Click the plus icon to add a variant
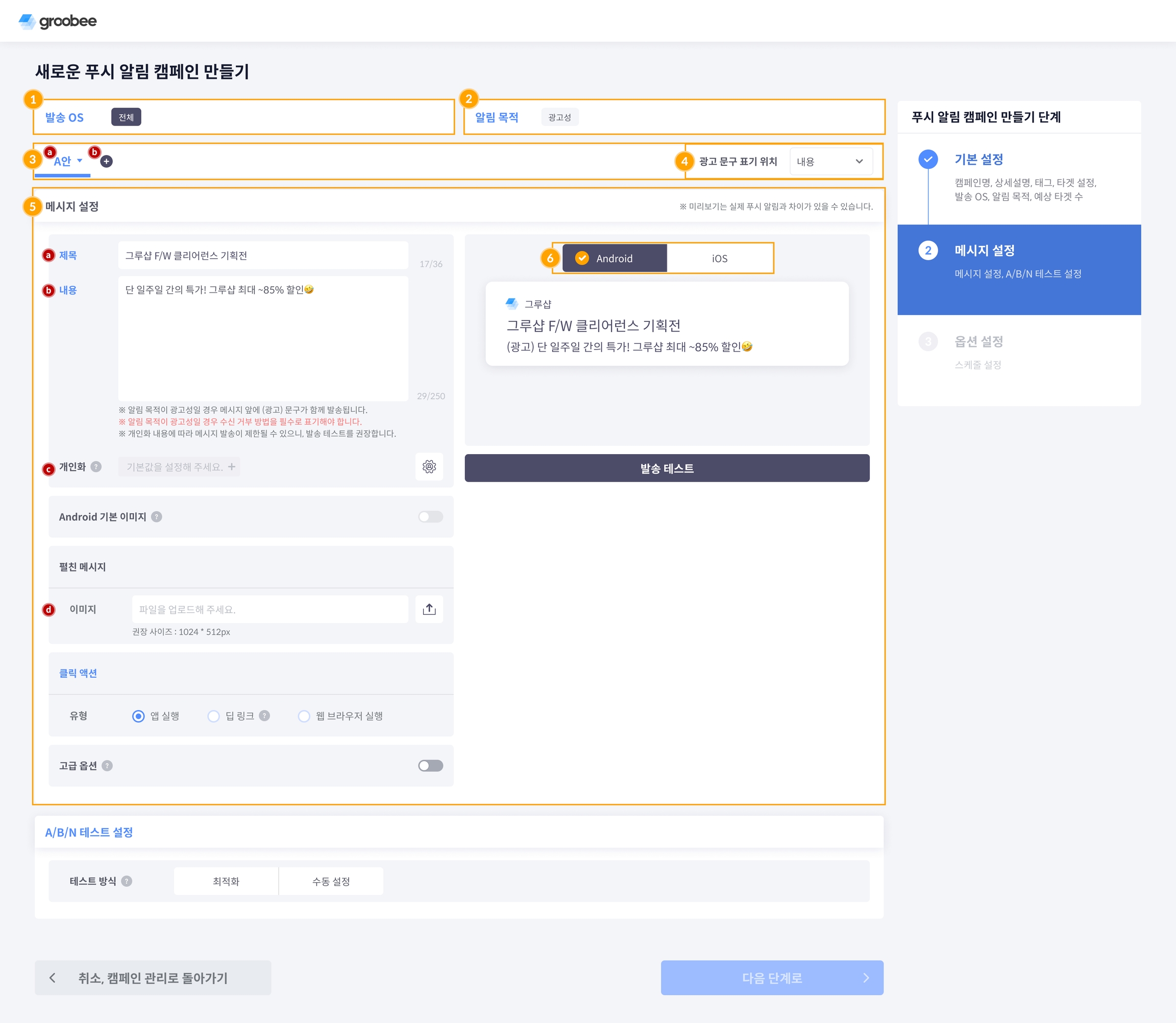This screenshot has height=1023, width=1176. [106, 162]
